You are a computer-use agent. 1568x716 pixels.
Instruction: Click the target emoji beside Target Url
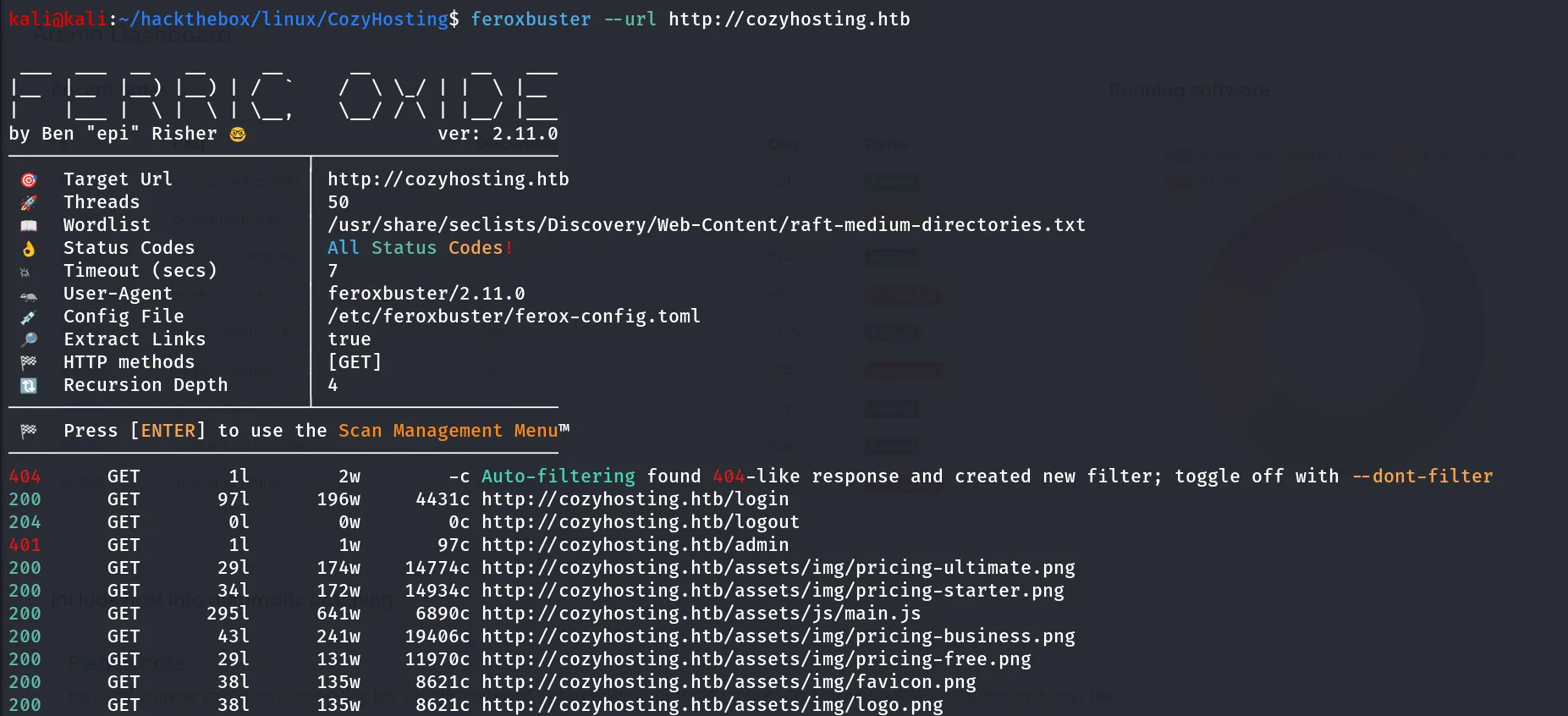tap(29, 180)
